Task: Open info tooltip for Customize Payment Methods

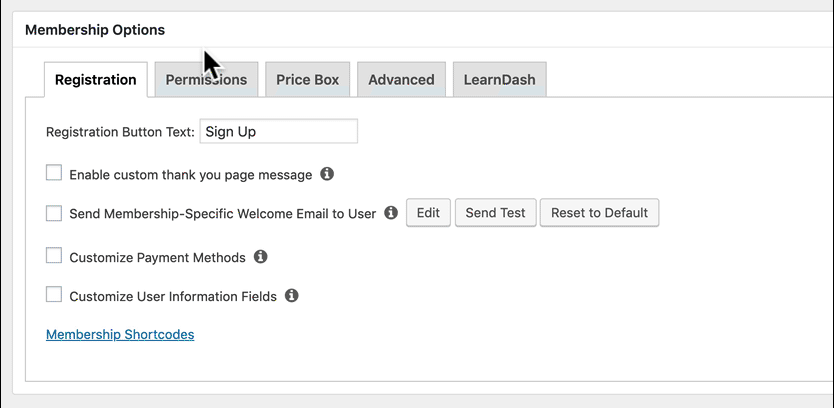Action: (260, 257)
